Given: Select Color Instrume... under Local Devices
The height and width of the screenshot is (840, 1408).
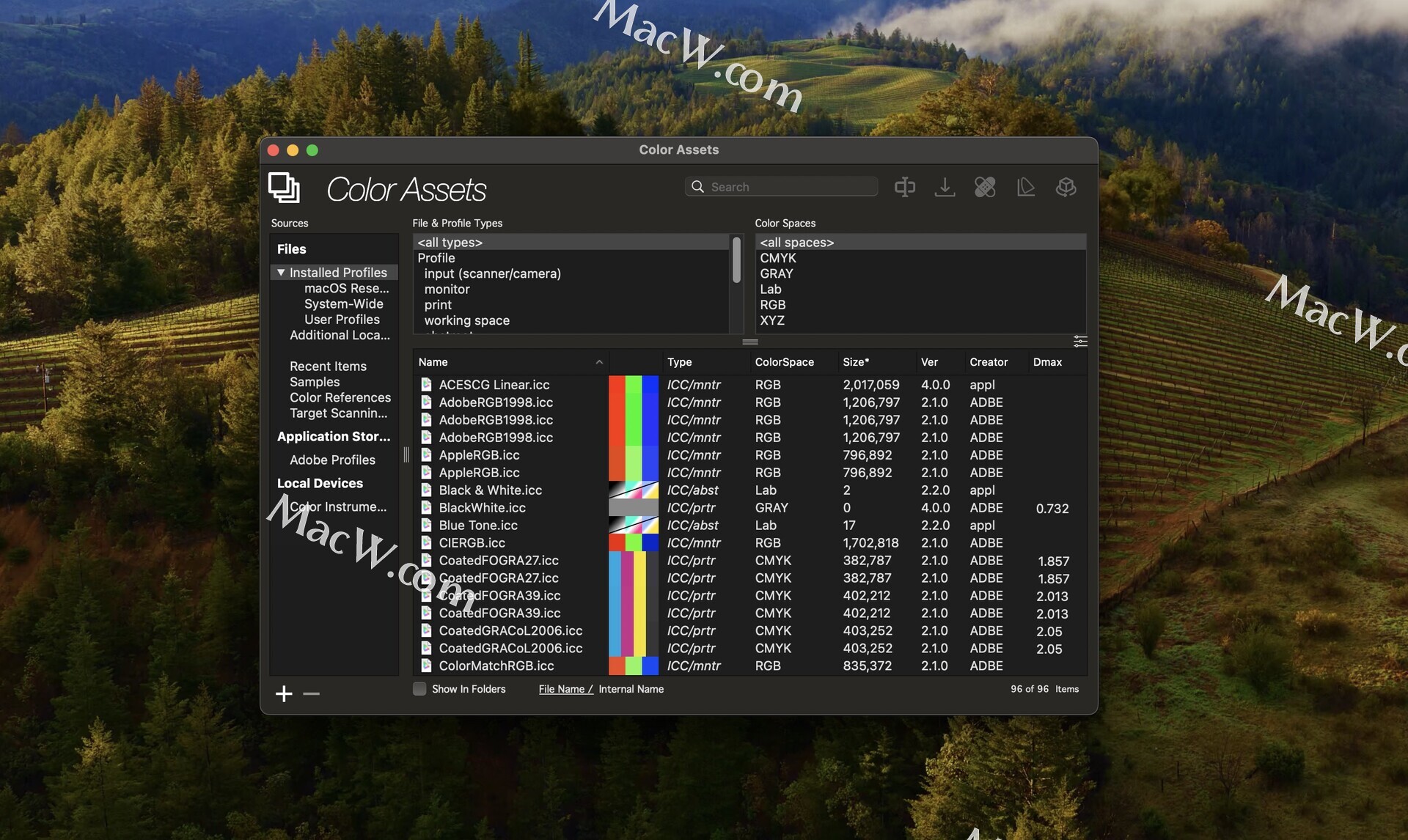Looking at the screenshot, I should pos(338,506).
